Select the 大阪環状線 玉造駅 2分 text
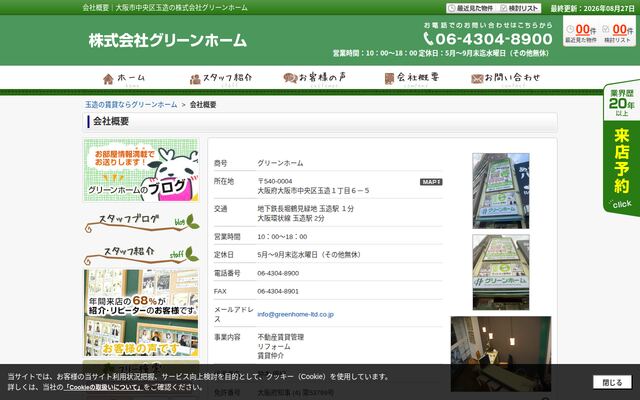The height and width of the screenshot is (400, 640). [x=291, y=218]
